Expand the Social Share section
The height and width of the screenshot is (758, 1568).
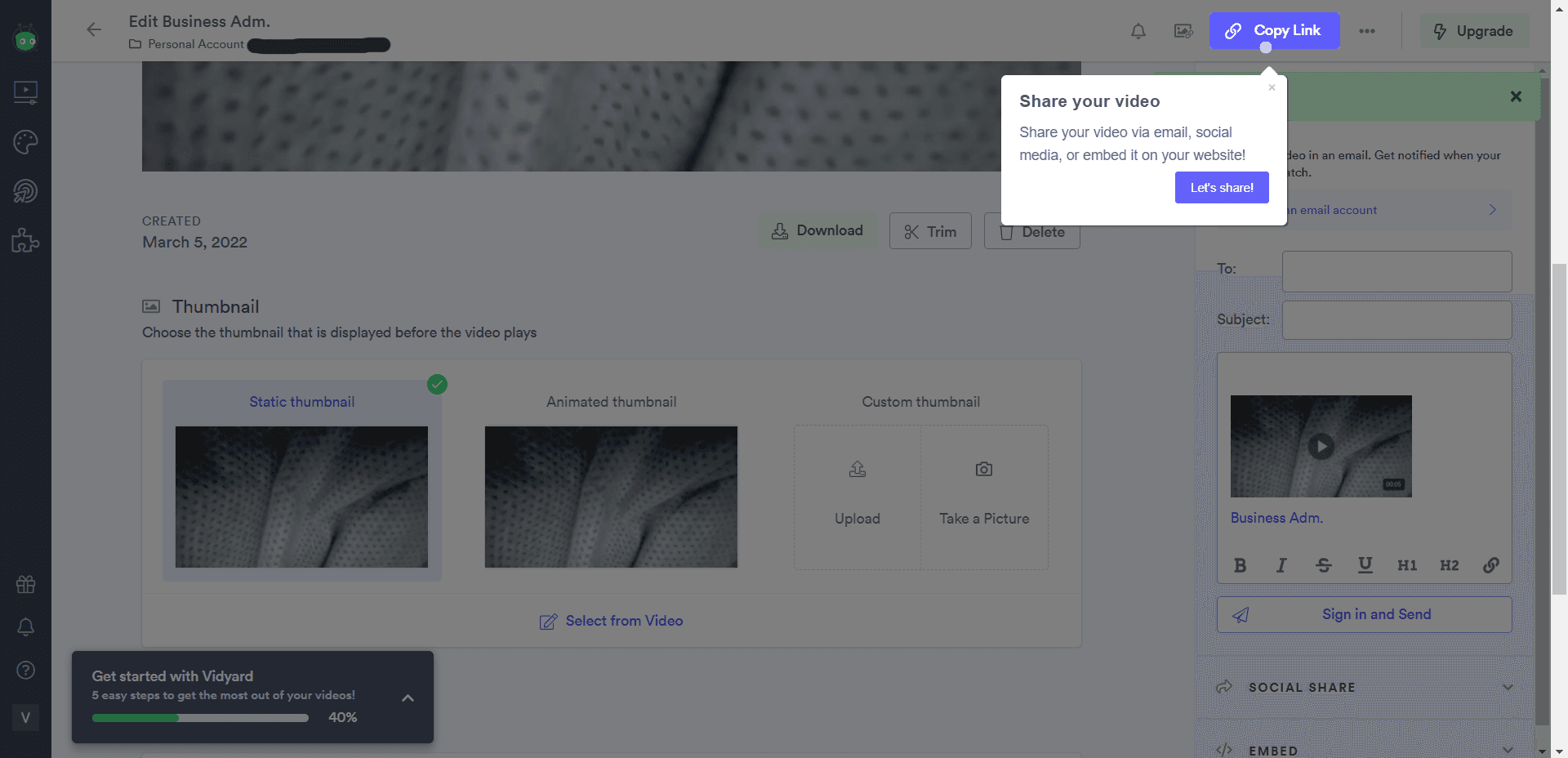pos(1365,687)
